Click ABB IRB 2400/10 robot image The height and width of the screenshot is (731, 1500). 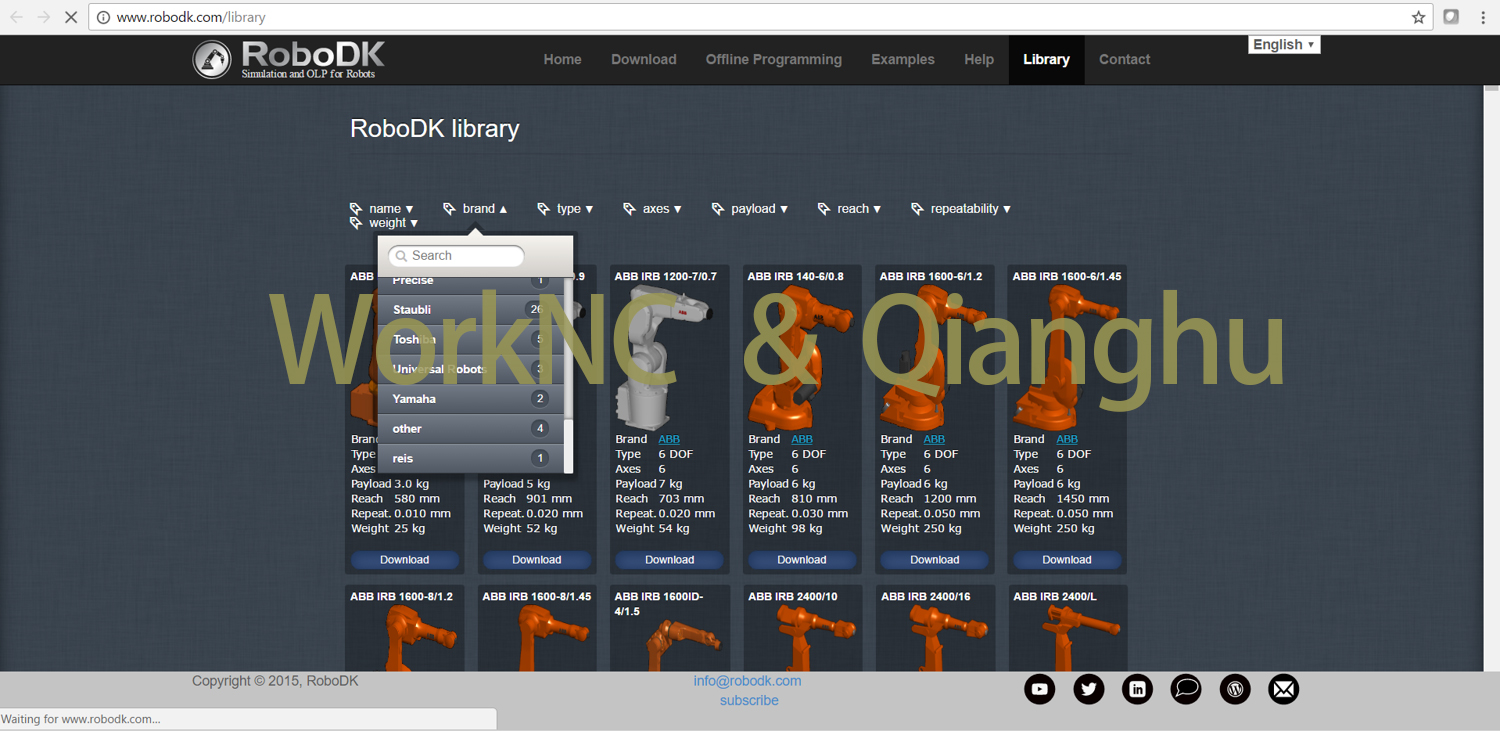tap(817, 638)
